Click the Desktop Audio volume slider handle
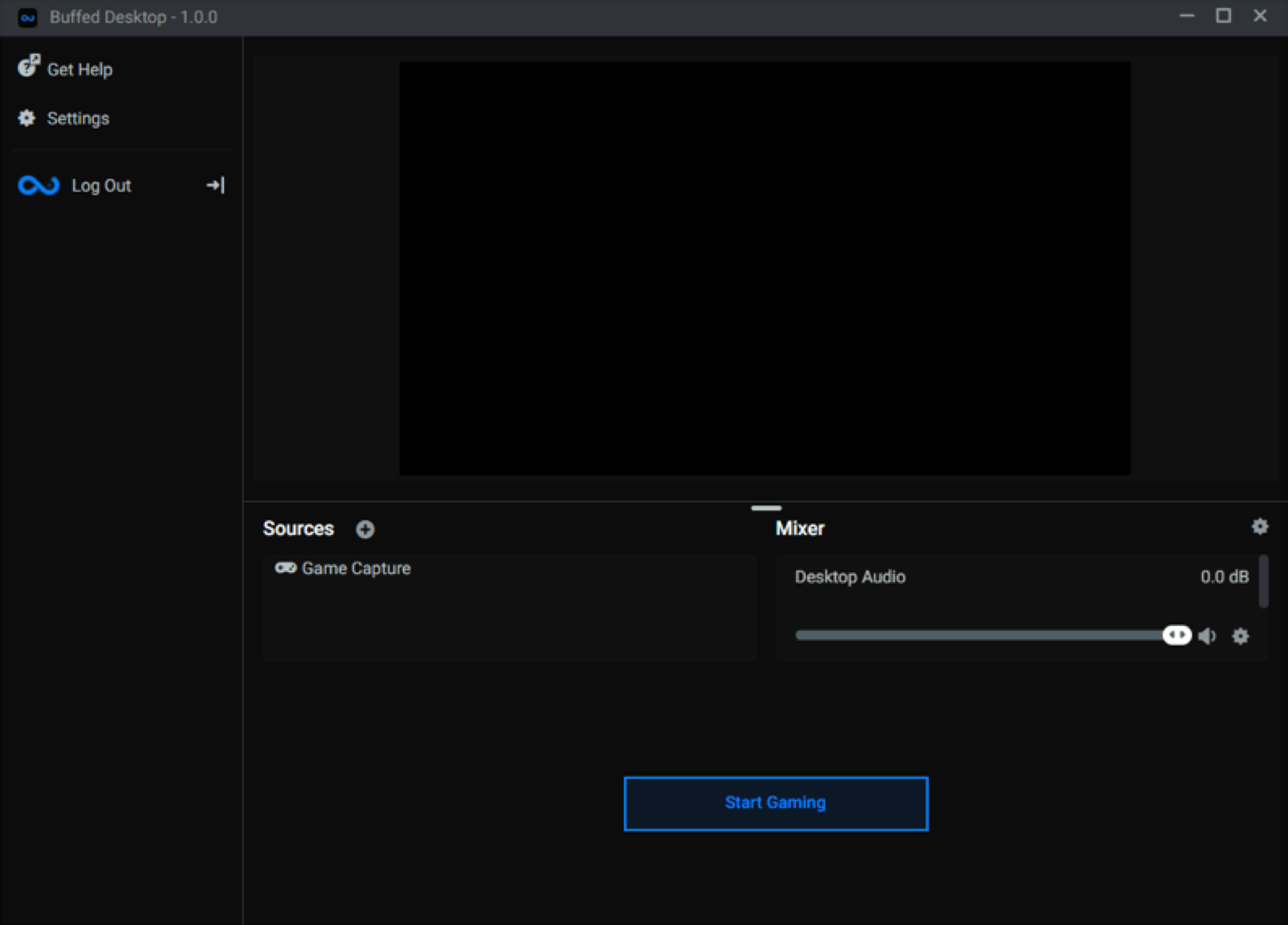The image size is (1288, 925). (1177, 635)
